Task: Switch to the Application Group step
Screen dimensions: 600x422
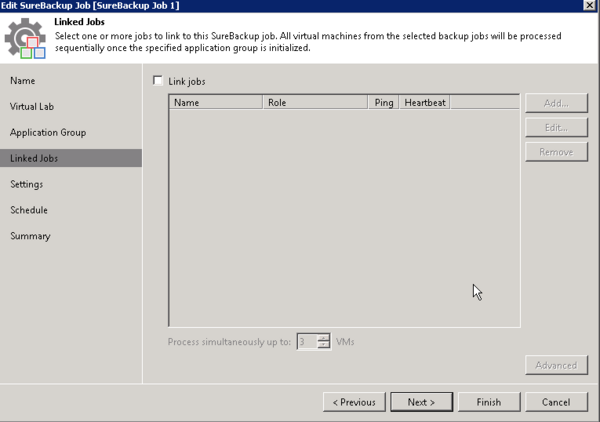Action: point(48,132)
